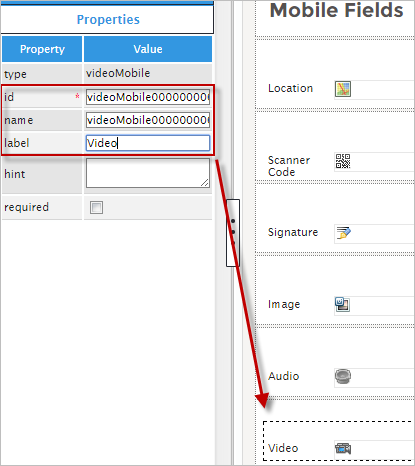The image size is (415, 466).
Task: Click the hint textarea resize handle
Action: pos(205,183)
